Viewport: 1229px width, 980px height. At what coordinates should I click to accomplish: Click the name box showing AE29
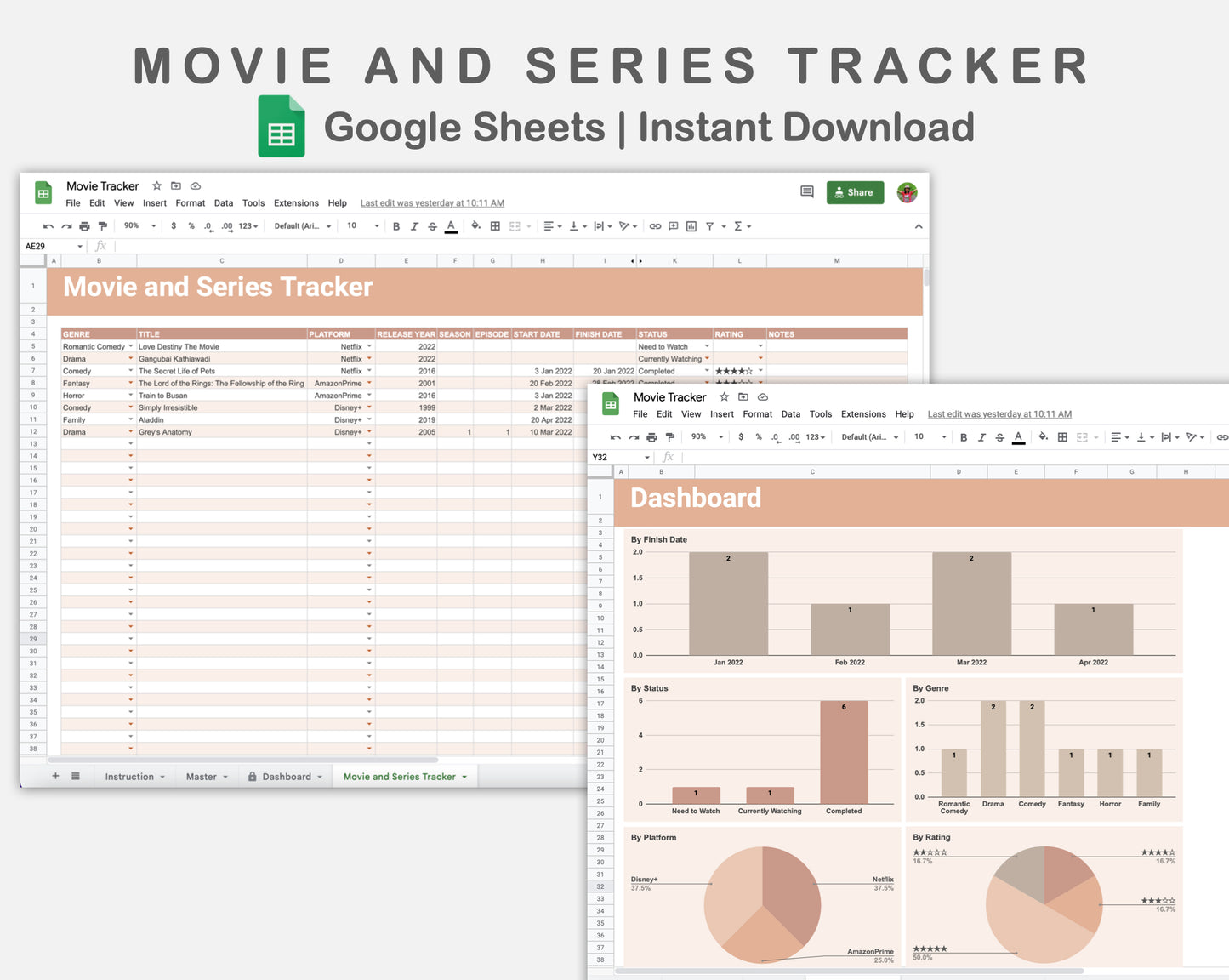pos(49,247)
